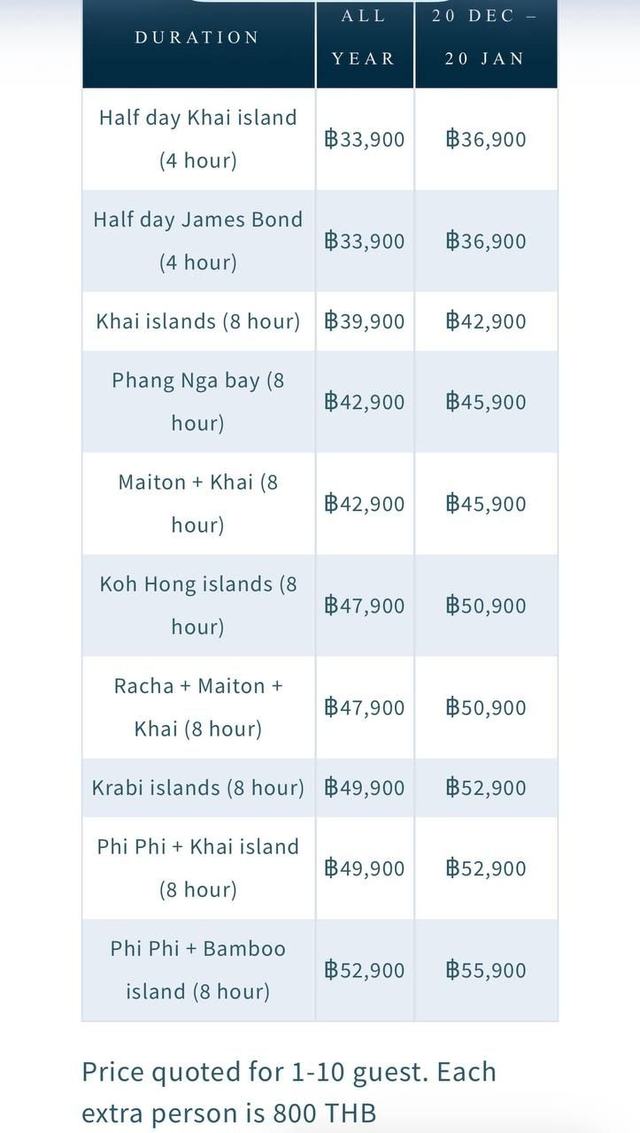The image size is (640, 1133).
Task: Click all-year price ฿47,900 for Koh Hong
Action: 364,606
